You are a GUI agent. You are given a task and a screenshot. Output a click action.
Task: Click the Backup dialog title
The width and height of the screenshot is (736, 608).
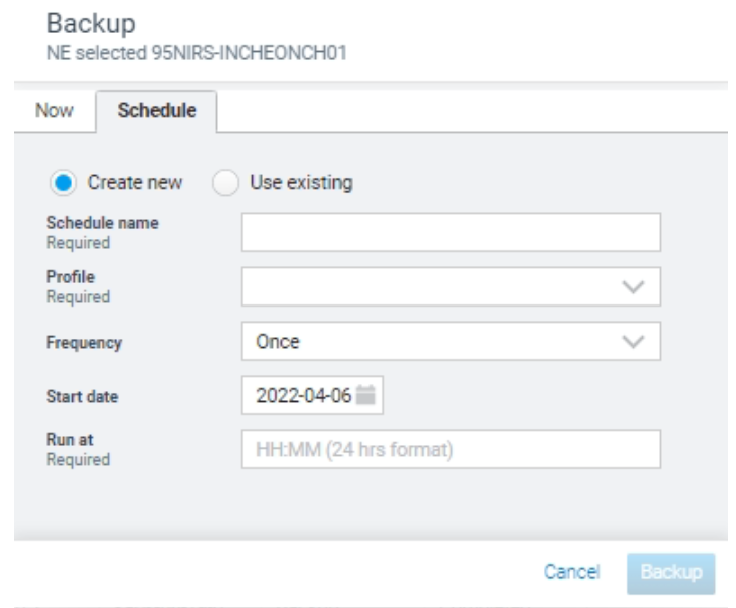(x=92, y=23)
